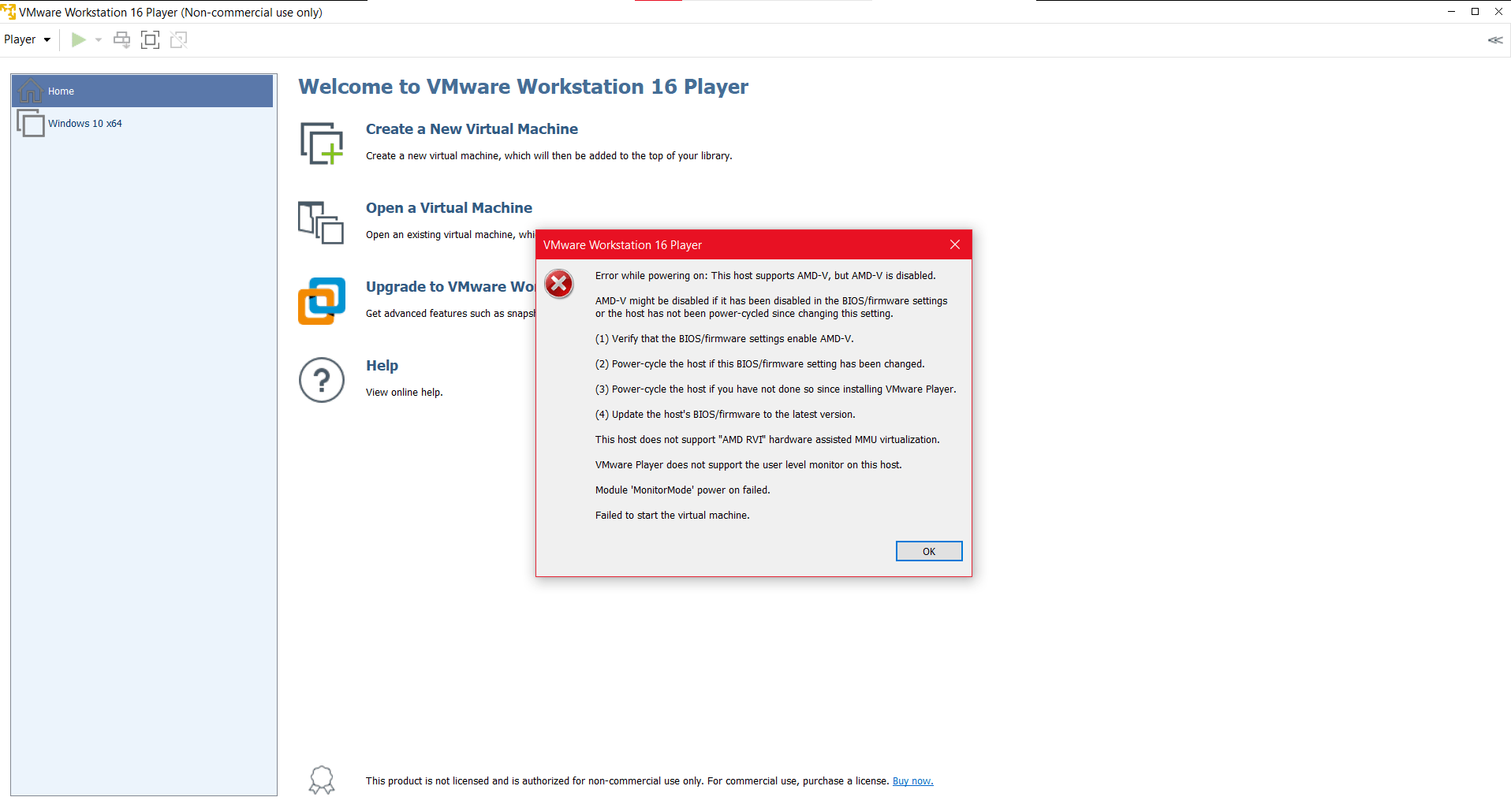1511x812 pixels.
Task: Click 'View online help.' text
Action: tap(405, 393)
